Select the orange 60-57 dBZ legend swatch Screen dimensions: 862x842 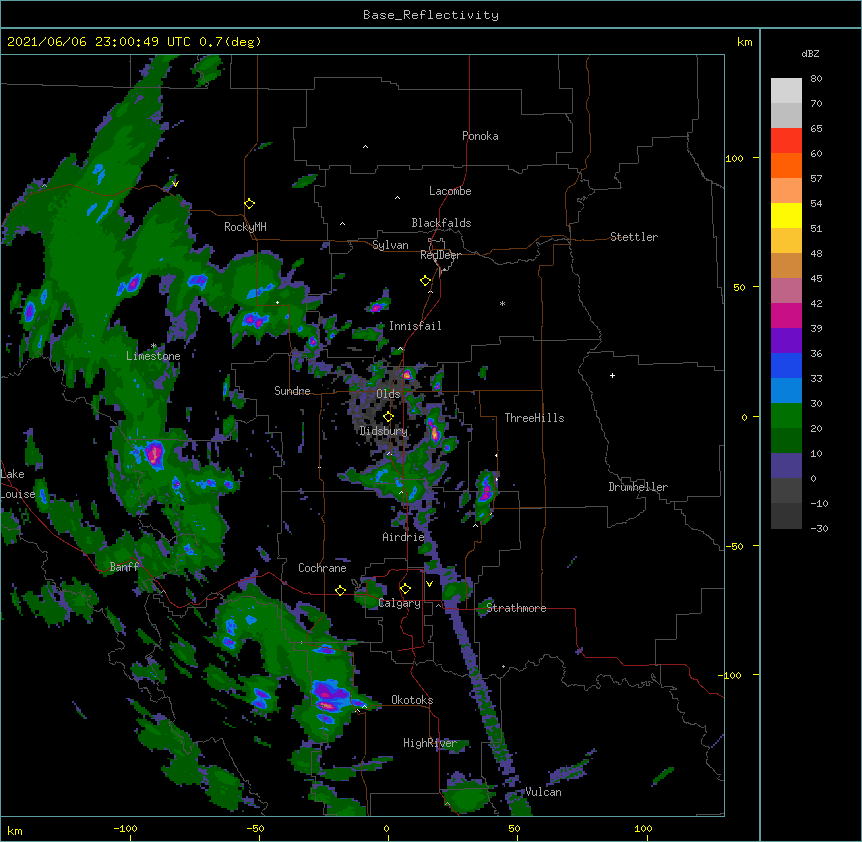[786, 165]
